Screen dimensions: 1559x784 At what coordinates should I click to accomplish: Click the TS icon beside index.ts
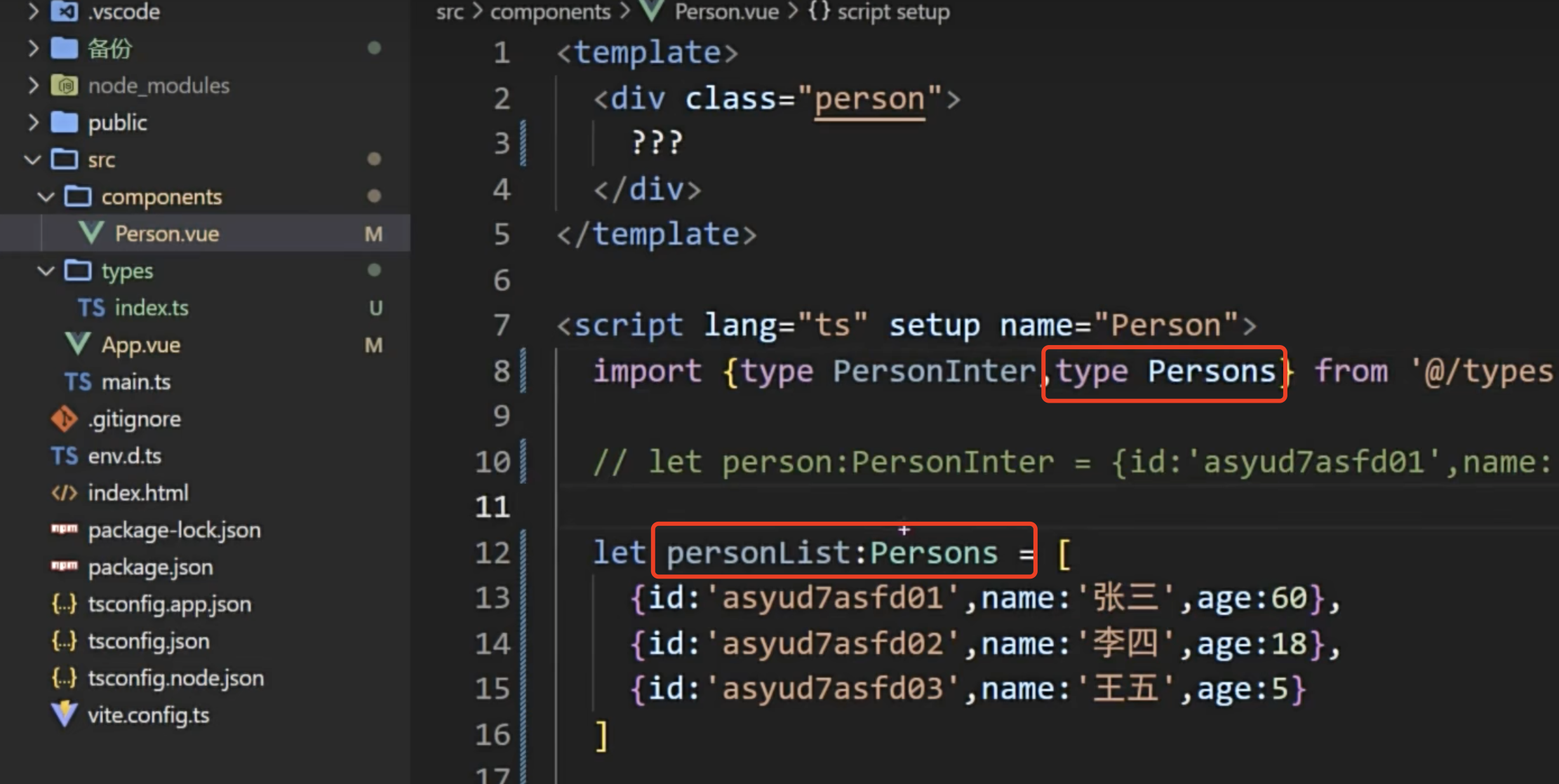click(x=91, y=308)
